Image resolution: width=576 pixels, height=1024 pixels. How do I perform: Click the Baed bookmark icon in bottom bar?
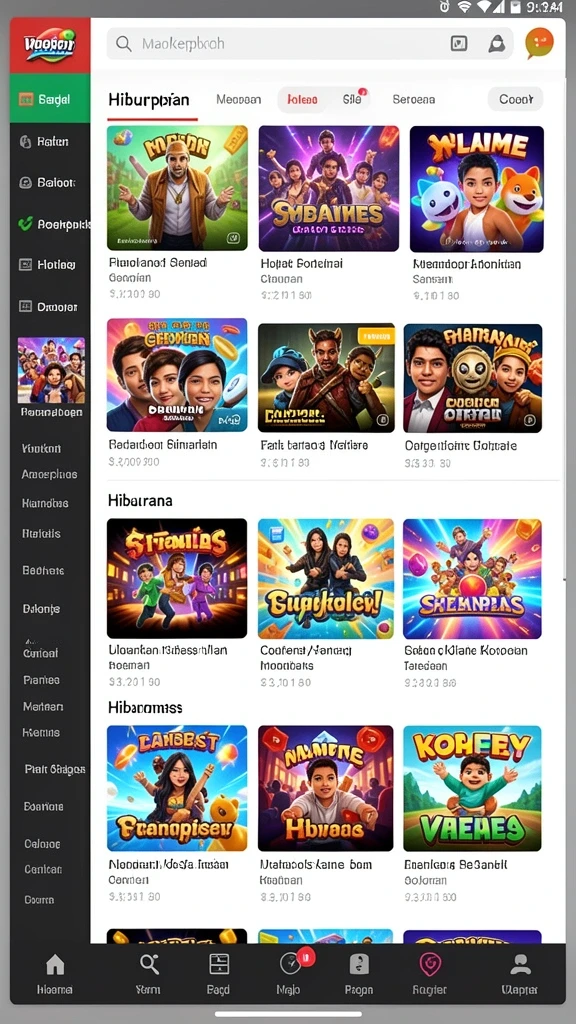click(219, 973)
